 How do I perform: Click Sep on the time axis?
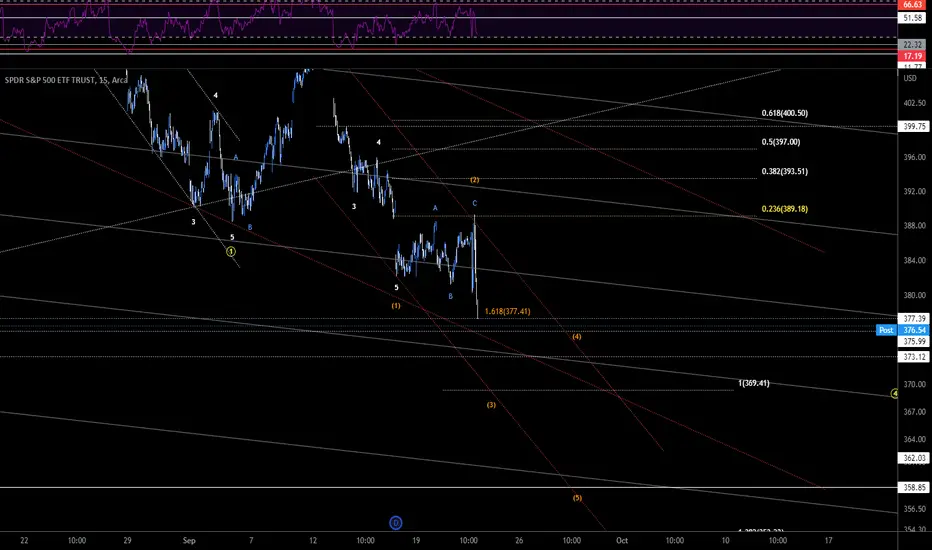[189, 540]
